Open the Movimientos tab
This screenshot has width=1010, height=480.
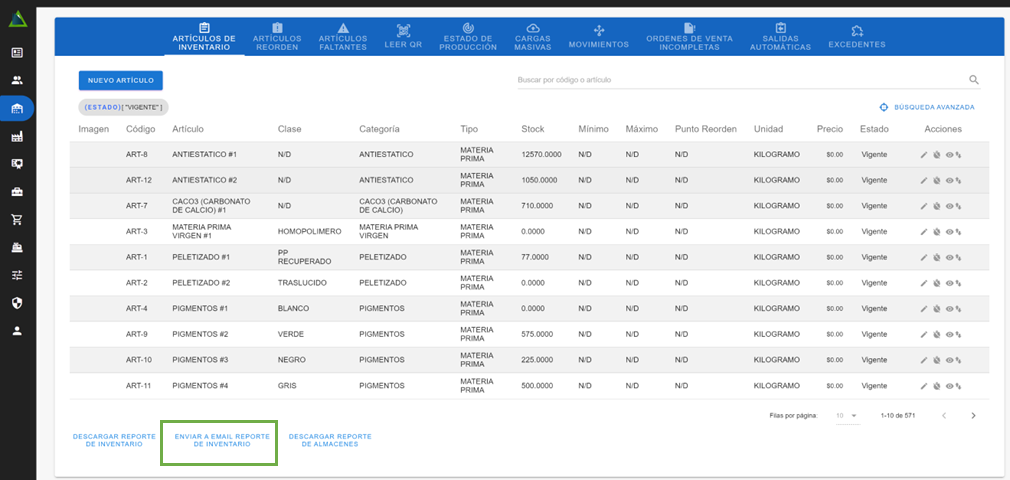coord(598,38)
